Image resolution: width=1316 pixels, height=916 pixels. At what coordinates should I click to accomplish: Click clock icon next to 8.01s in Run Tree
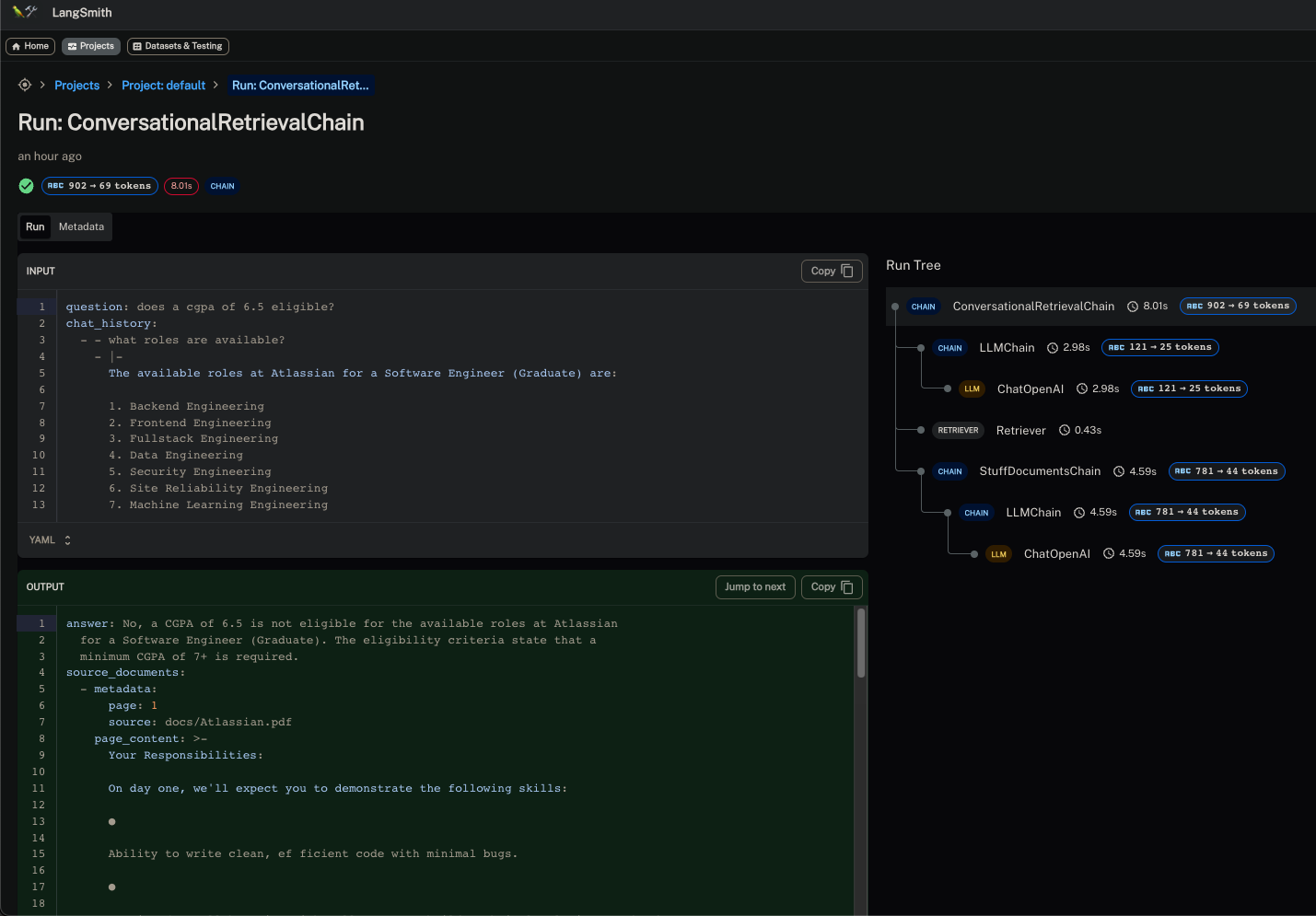pyautogui.click(x=1133, y=307)
